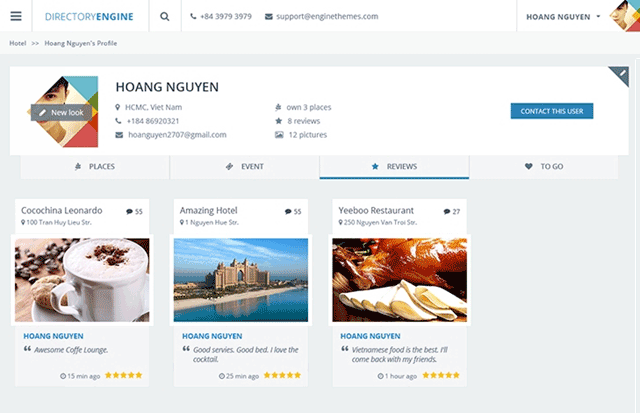Open the DirectoryEngine logo link
Image resolution: width=640 pixels, height=413 pixels.
89,17
